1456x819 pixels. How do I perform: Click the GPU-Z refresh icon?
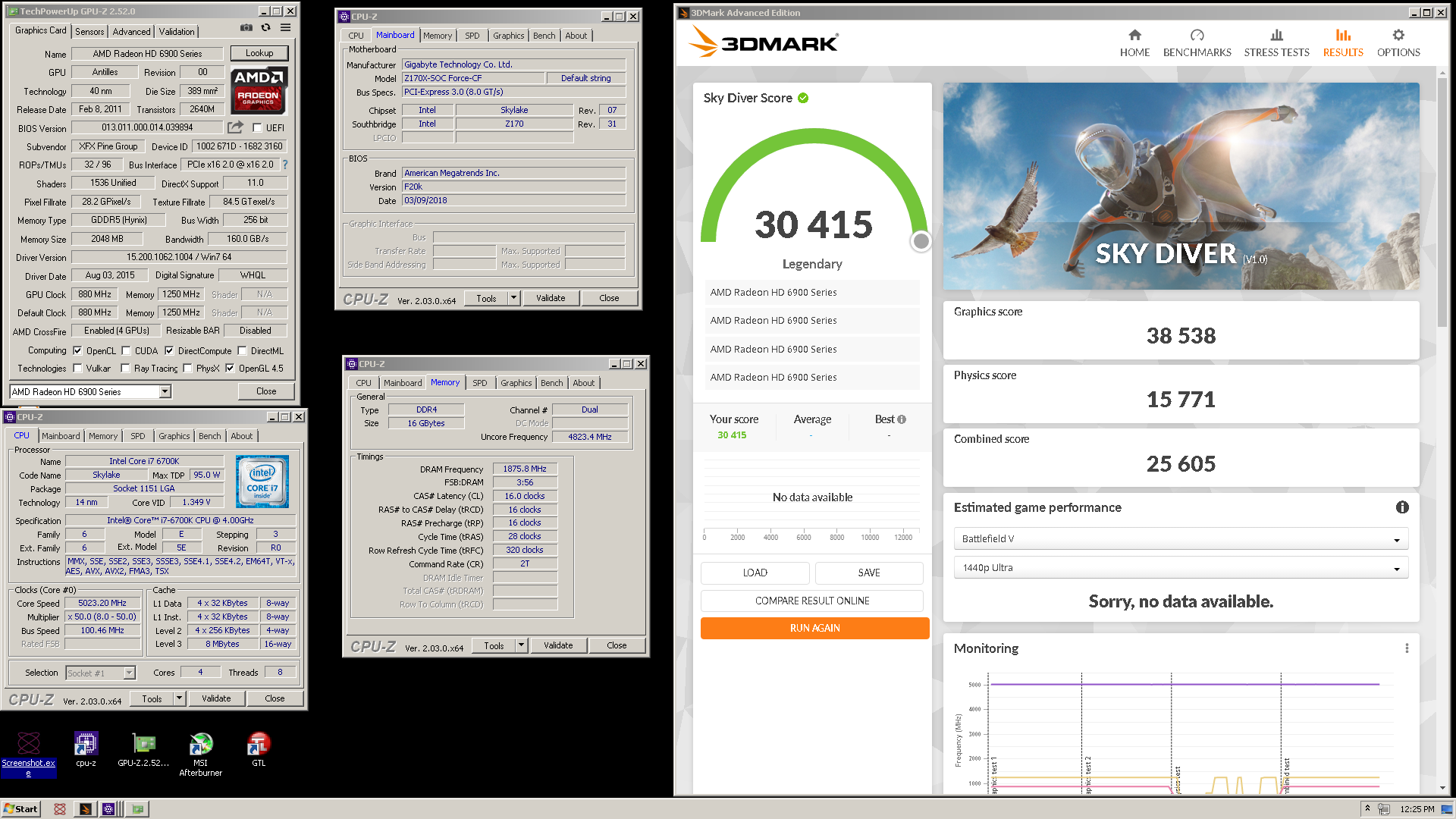pyautogui.click(x=266, y=28)
